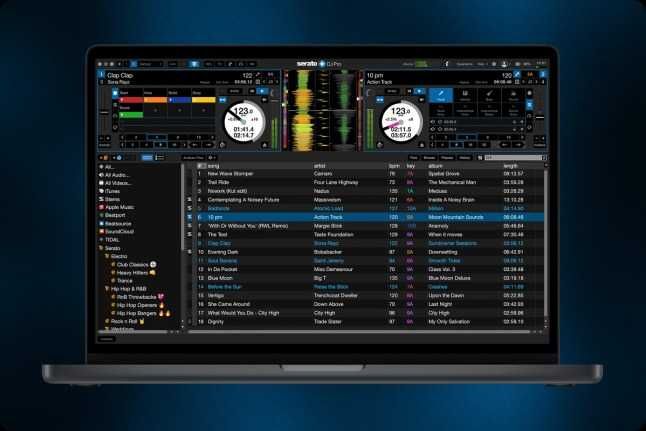Trigger the yellow Drop cue point
646x431 pixels.
click(204, 100)
